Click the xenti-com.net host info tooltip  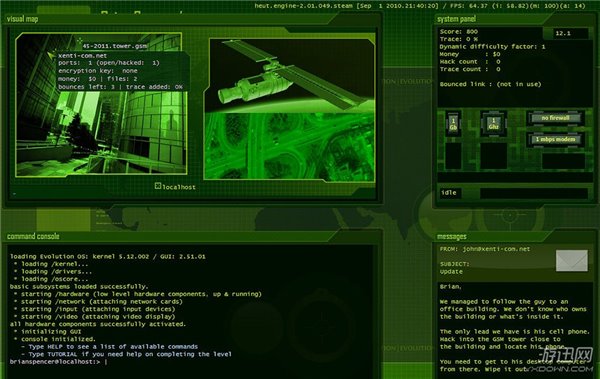[122, 71]
